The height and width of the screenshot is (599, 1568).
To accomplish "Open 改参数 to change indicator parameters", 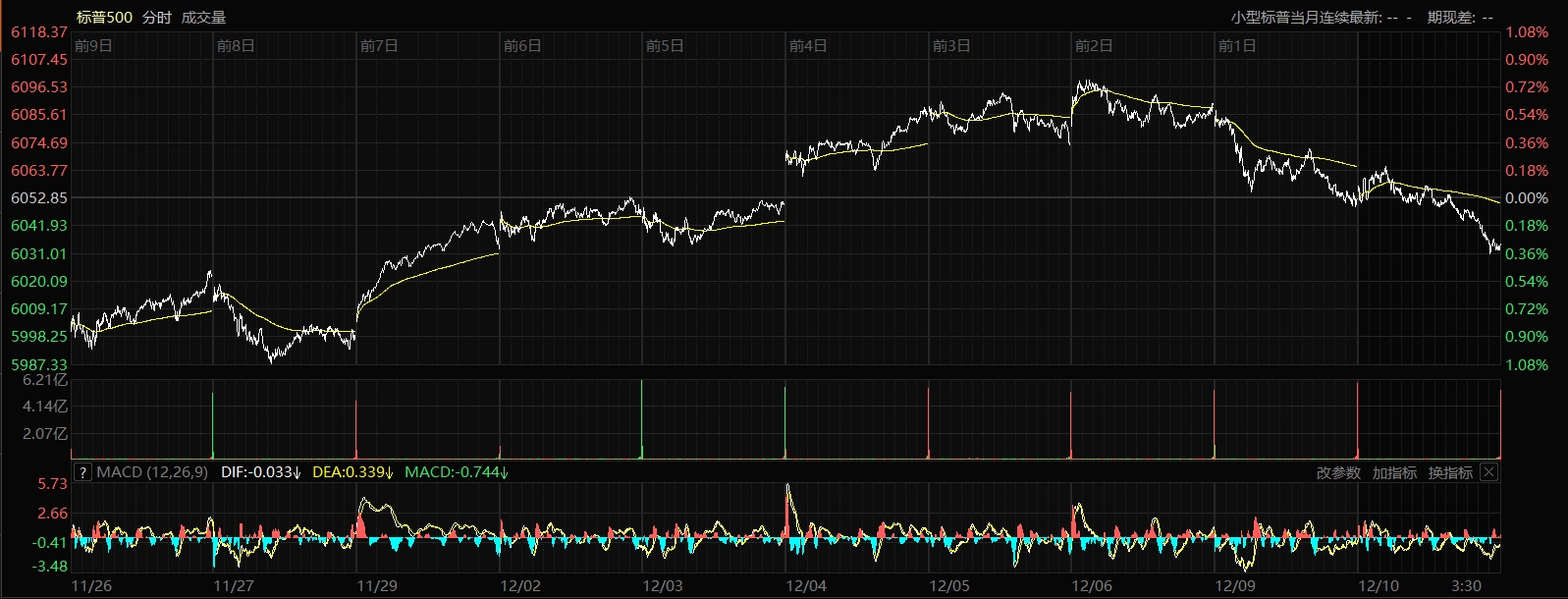I will coord(1338,473).
